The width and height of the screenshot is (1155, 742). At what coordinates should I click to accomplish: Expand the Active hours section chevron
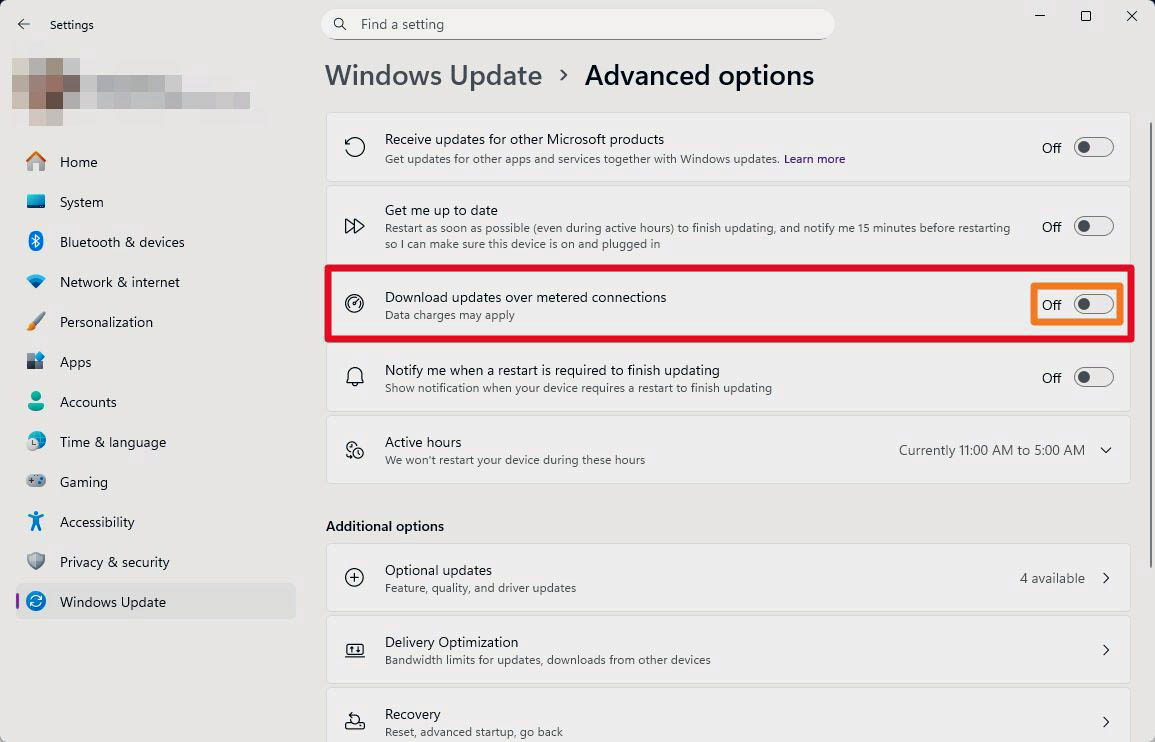pyautogui.click(x=1106, y=451)
